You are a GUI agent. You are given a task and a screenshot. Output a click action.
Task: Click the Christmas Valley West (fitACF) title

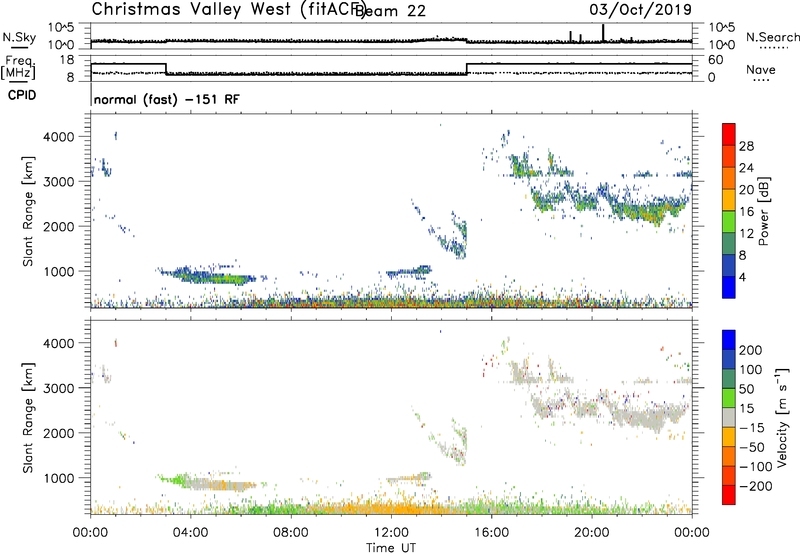227,9
